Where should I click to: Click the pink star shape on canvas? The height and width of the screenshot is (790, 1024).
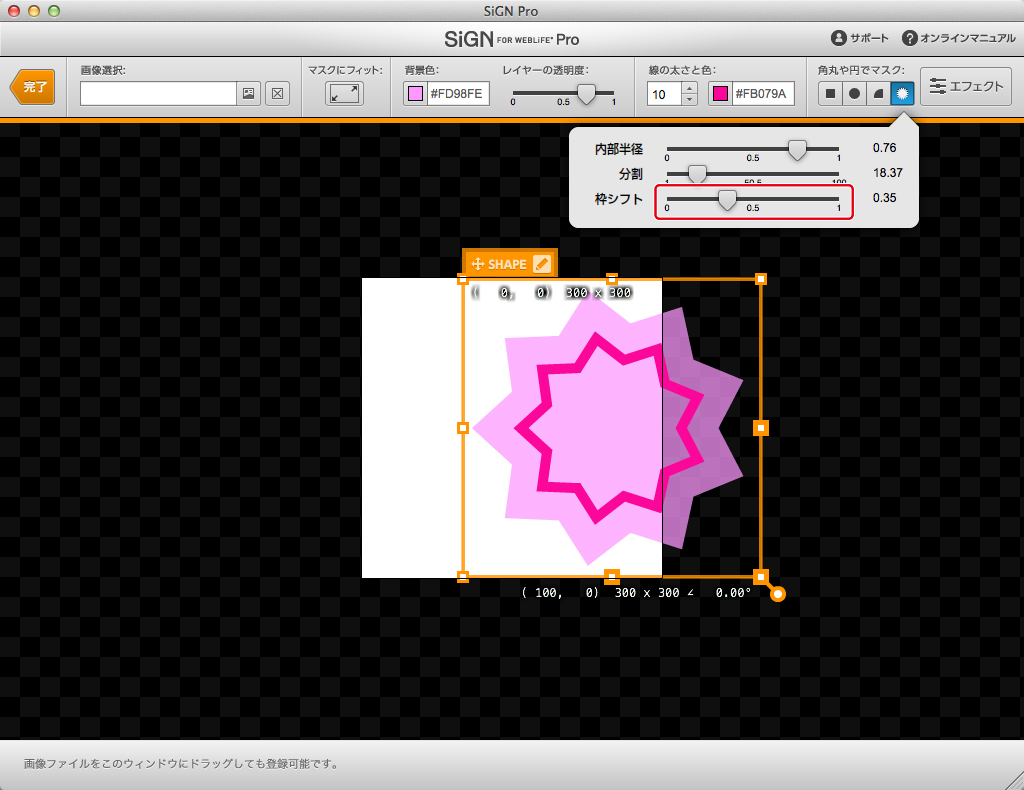(607, 429)
